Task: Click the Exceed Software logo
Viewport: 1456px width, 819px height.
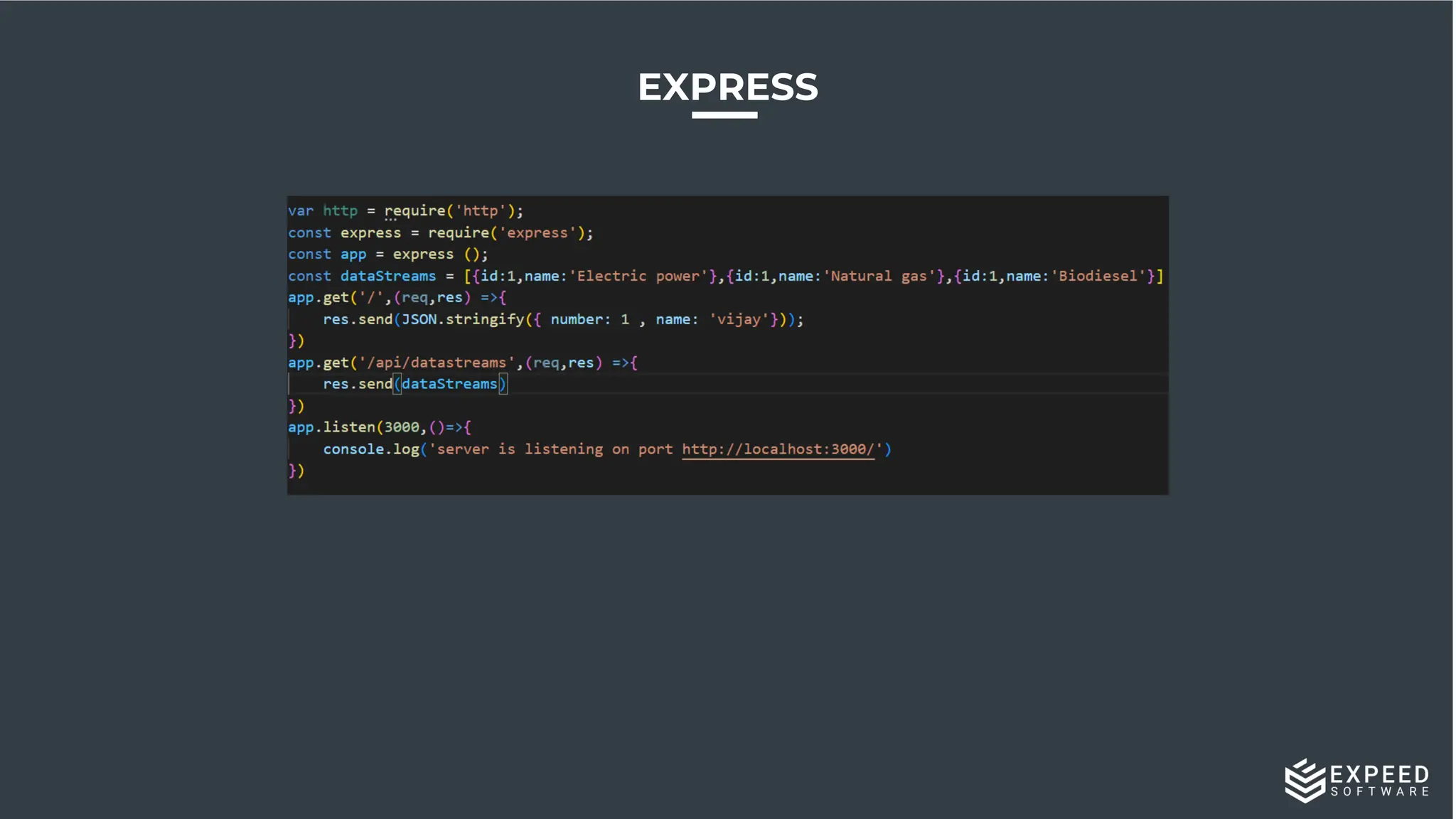Action: point(1357,780)
